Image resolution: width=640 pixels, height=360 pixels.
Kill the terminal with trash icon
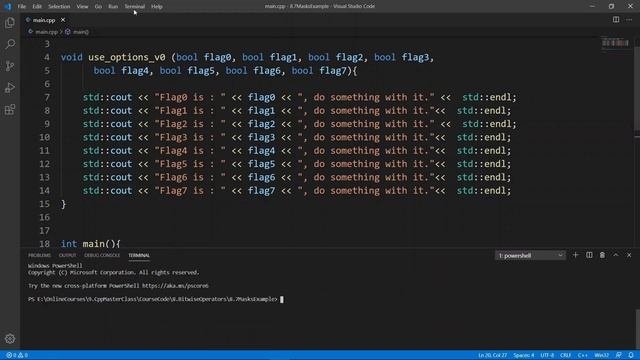[602, 255]
